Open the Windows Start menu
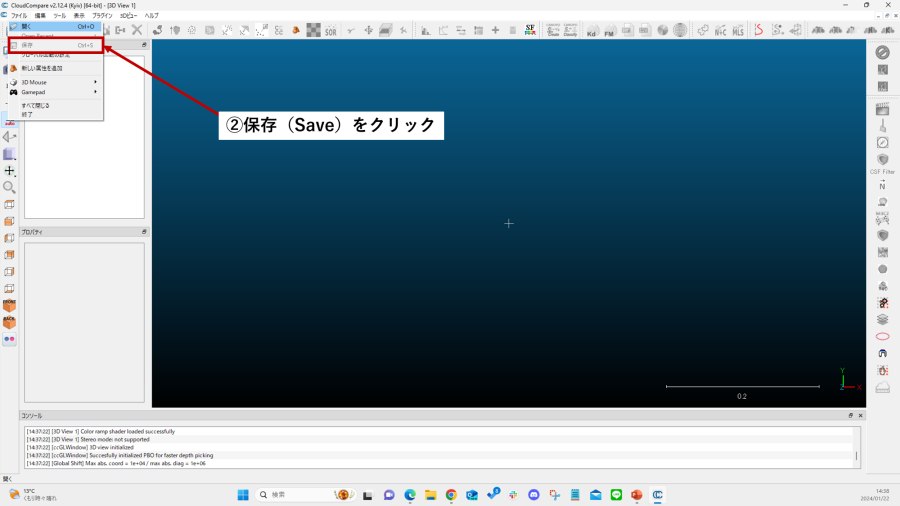The height and width of the screenshot is (506, 900). tap(243, 495)
